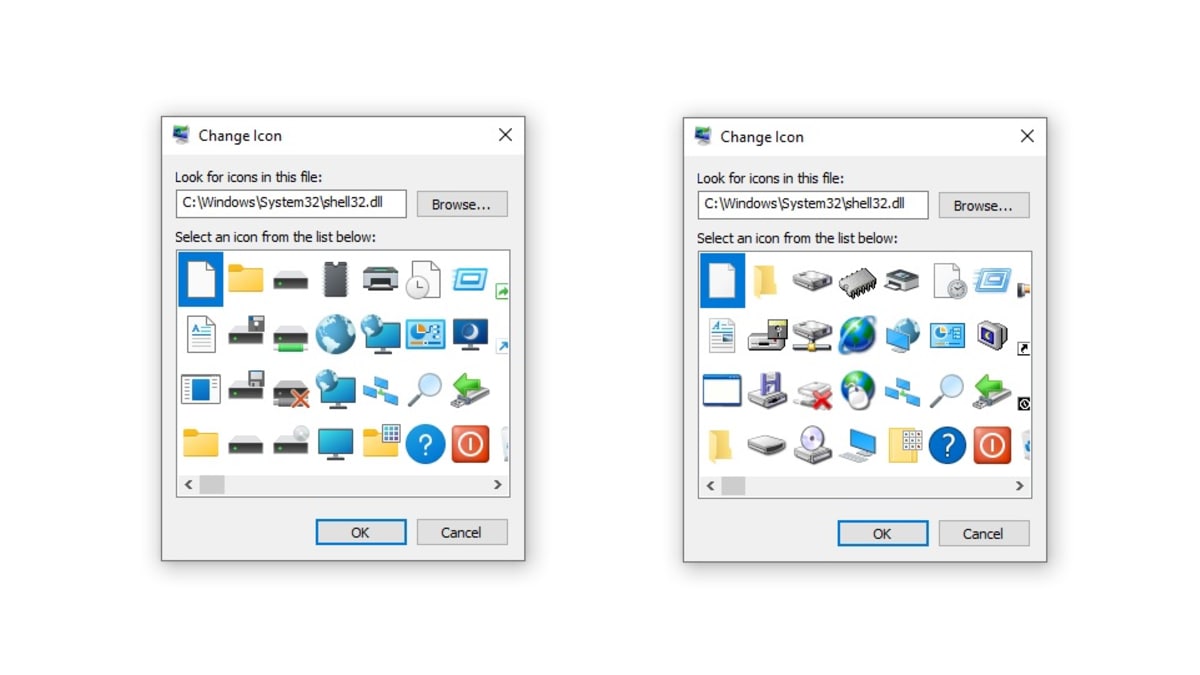Choose the globe with mouse icon in right dialog
This screenshot has width=1200, height=675.
tap(857, 390)
